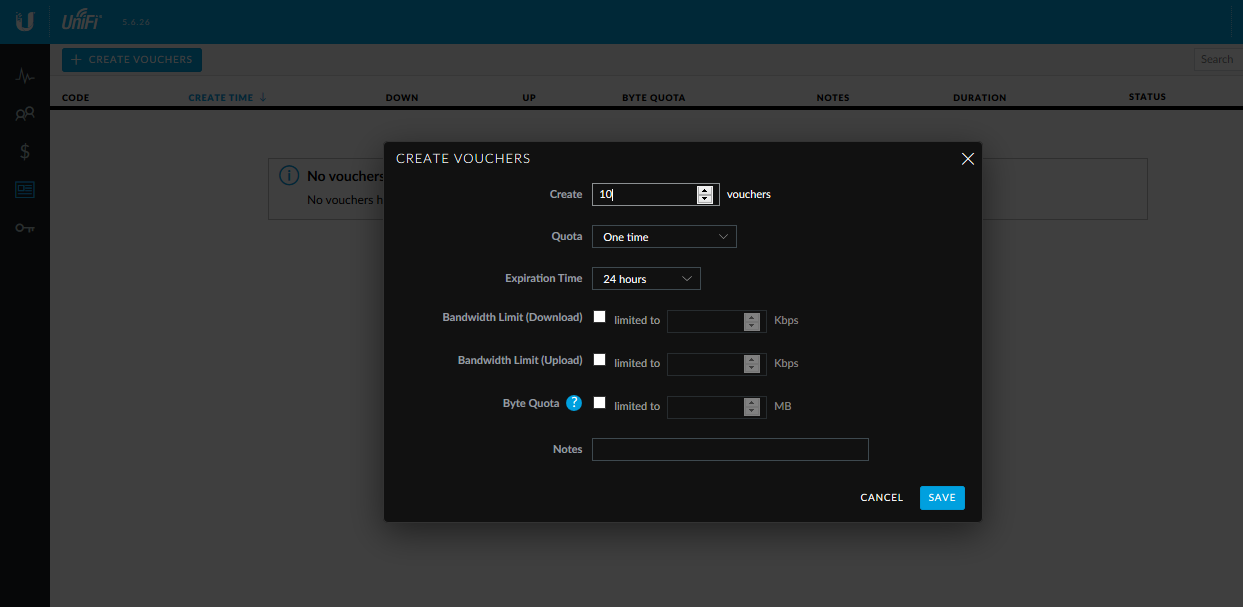This screenshot has height=607, width=1243.
Task: Sort by the Up column header
Action: click(x=529, y=98)
